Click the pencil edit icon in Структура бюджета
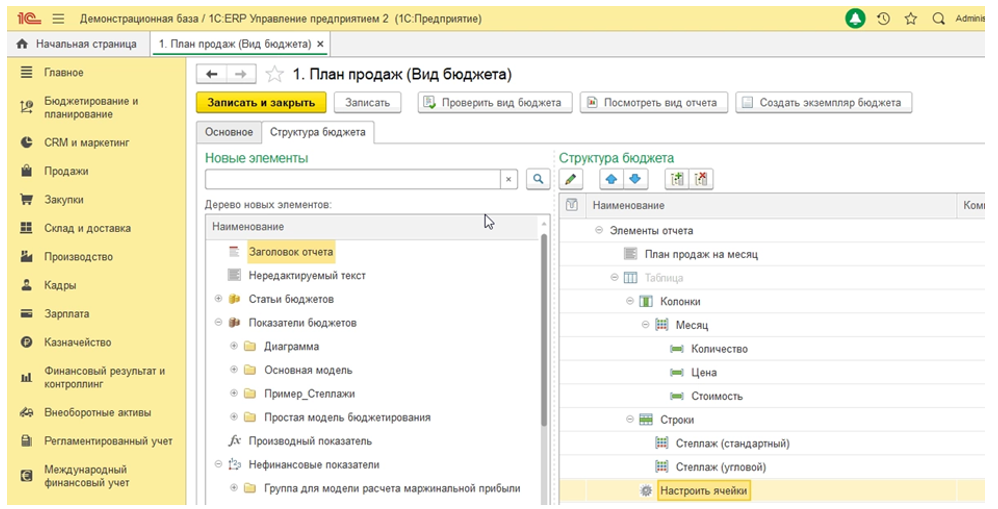The image size is (998, 509). tap(571, 179)
